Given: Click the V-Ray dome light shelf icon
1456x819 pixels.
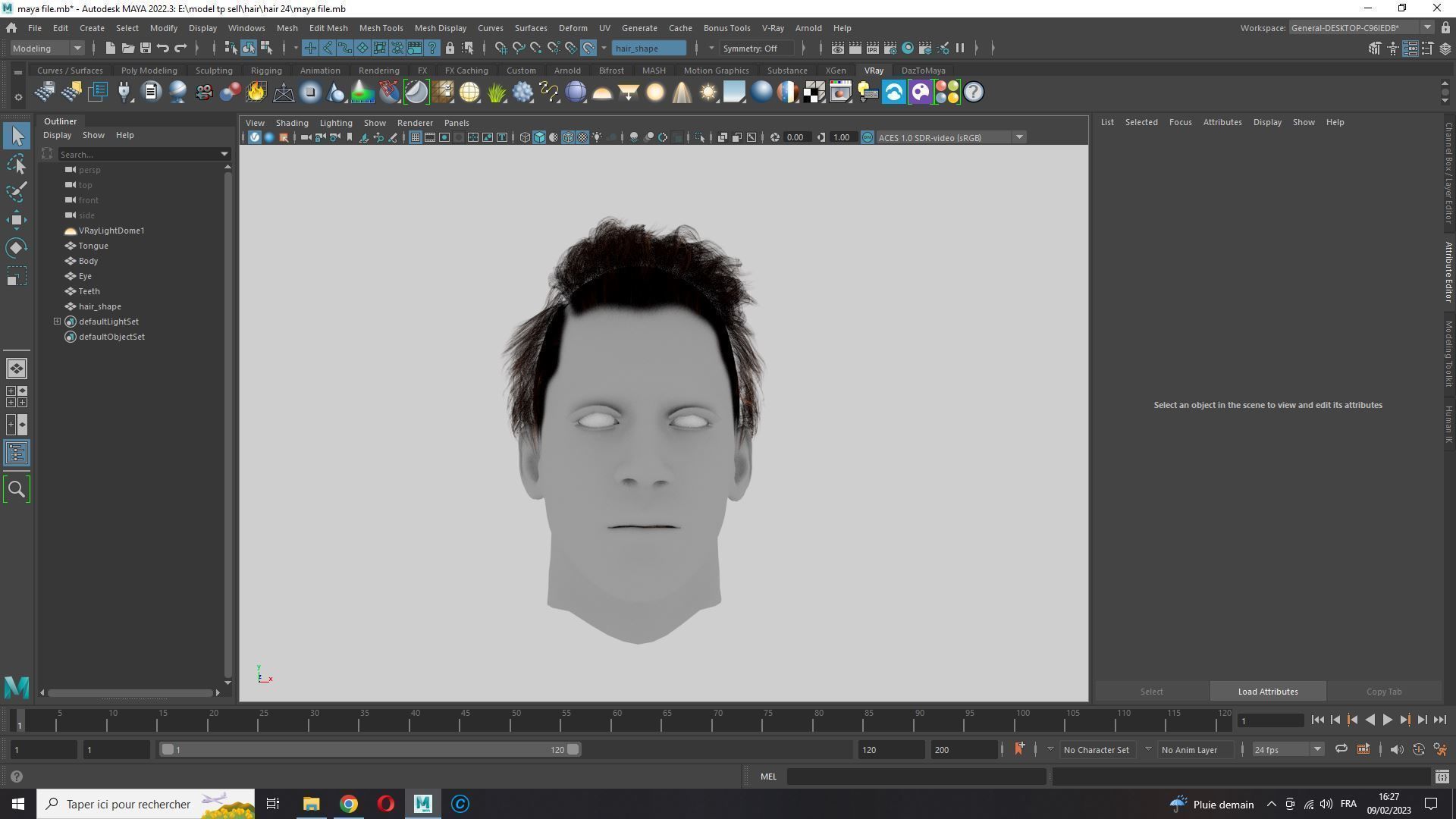Looking at the screenshot, I should [602, 93].
